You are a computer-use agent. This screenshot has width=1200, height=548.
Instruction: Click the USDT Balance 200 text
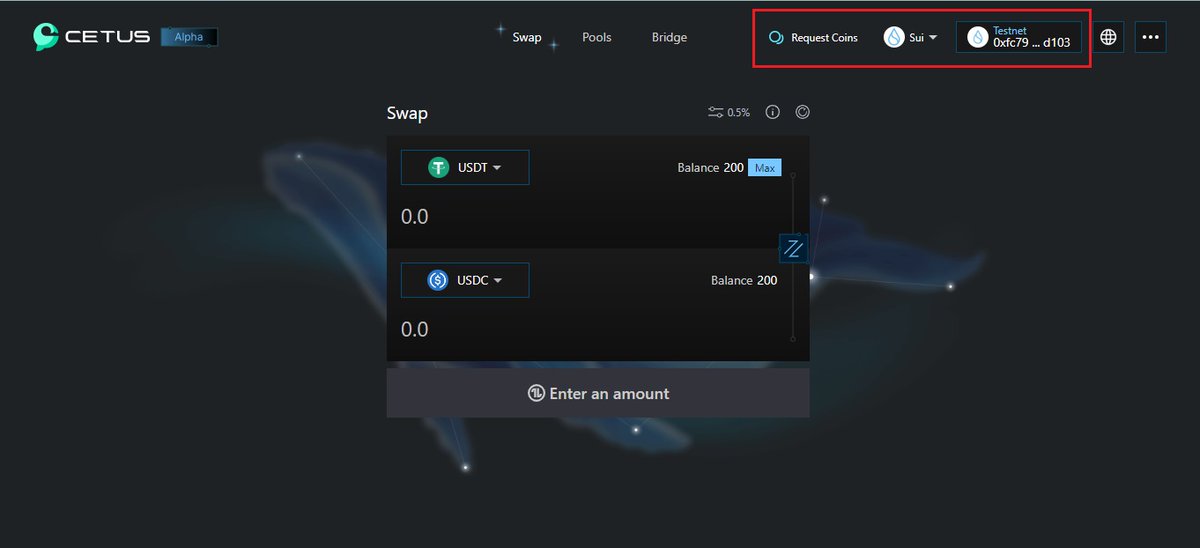[x=710, y=167]
